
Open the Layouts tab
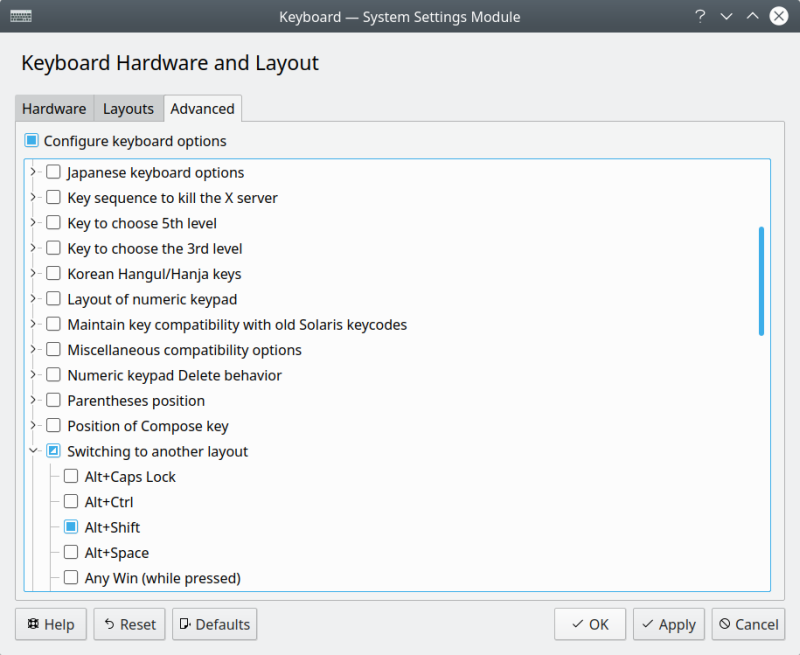pyautogui.click(x=128, y=108)
